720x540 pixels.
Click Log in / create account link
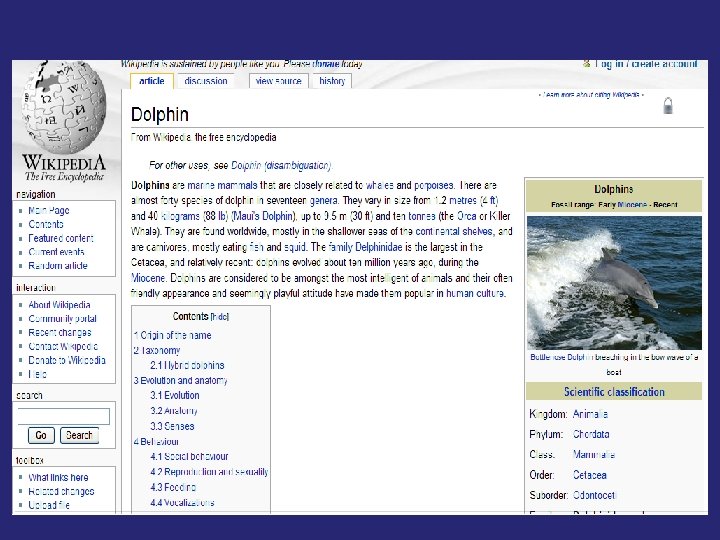click(x=646, y=64)
